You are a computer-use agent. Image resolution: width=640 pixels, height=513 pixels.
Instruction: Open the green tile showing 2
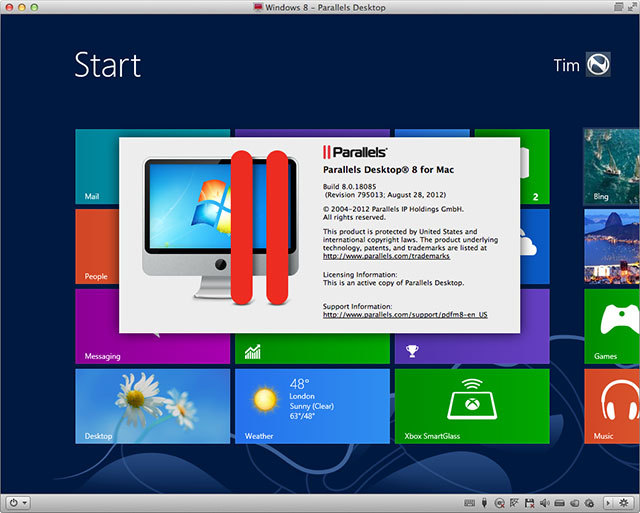point(535,167)
